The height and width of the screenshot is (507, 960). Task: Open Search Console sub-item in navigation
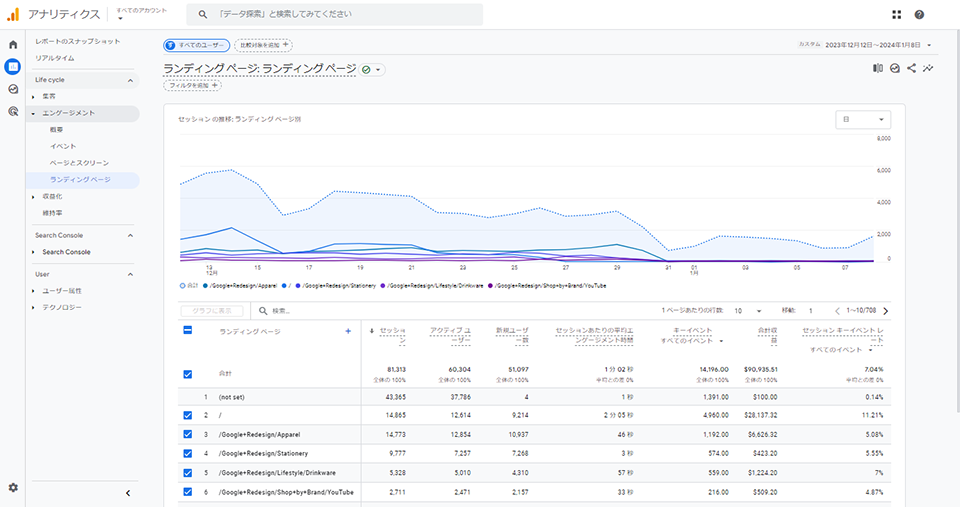(66, 252)
